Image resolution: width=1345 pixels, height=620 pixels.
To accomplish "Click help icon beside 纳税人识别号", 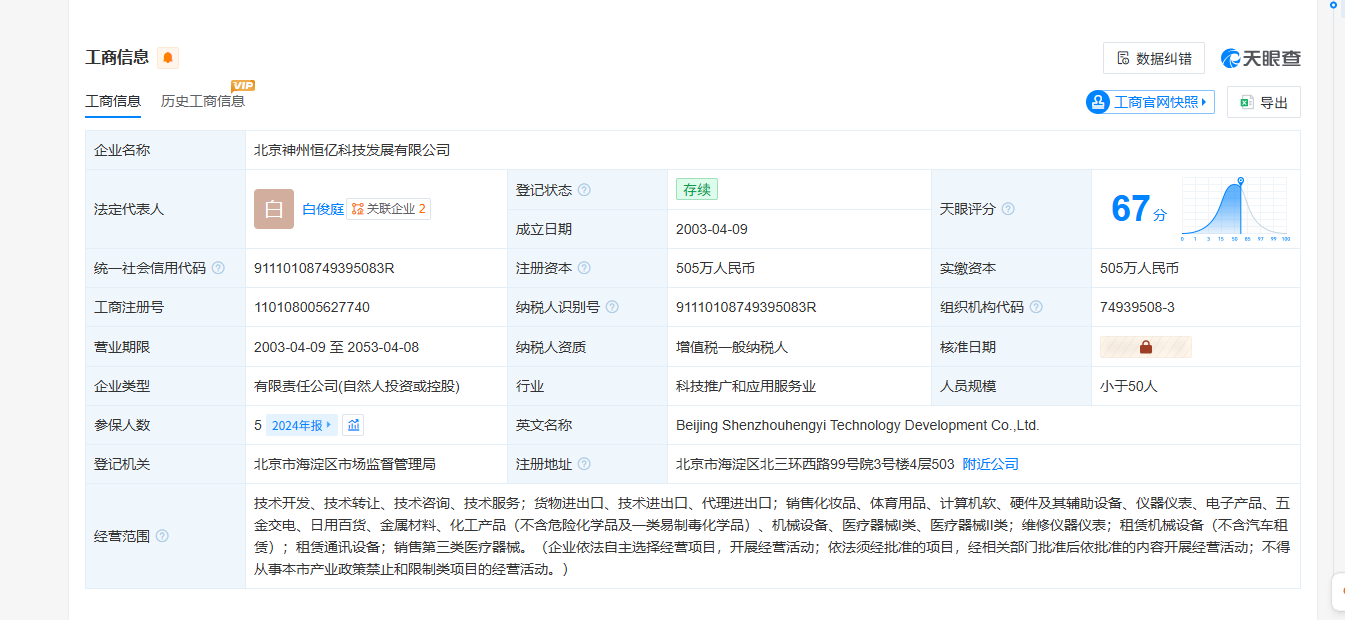I will click(612, 307).
